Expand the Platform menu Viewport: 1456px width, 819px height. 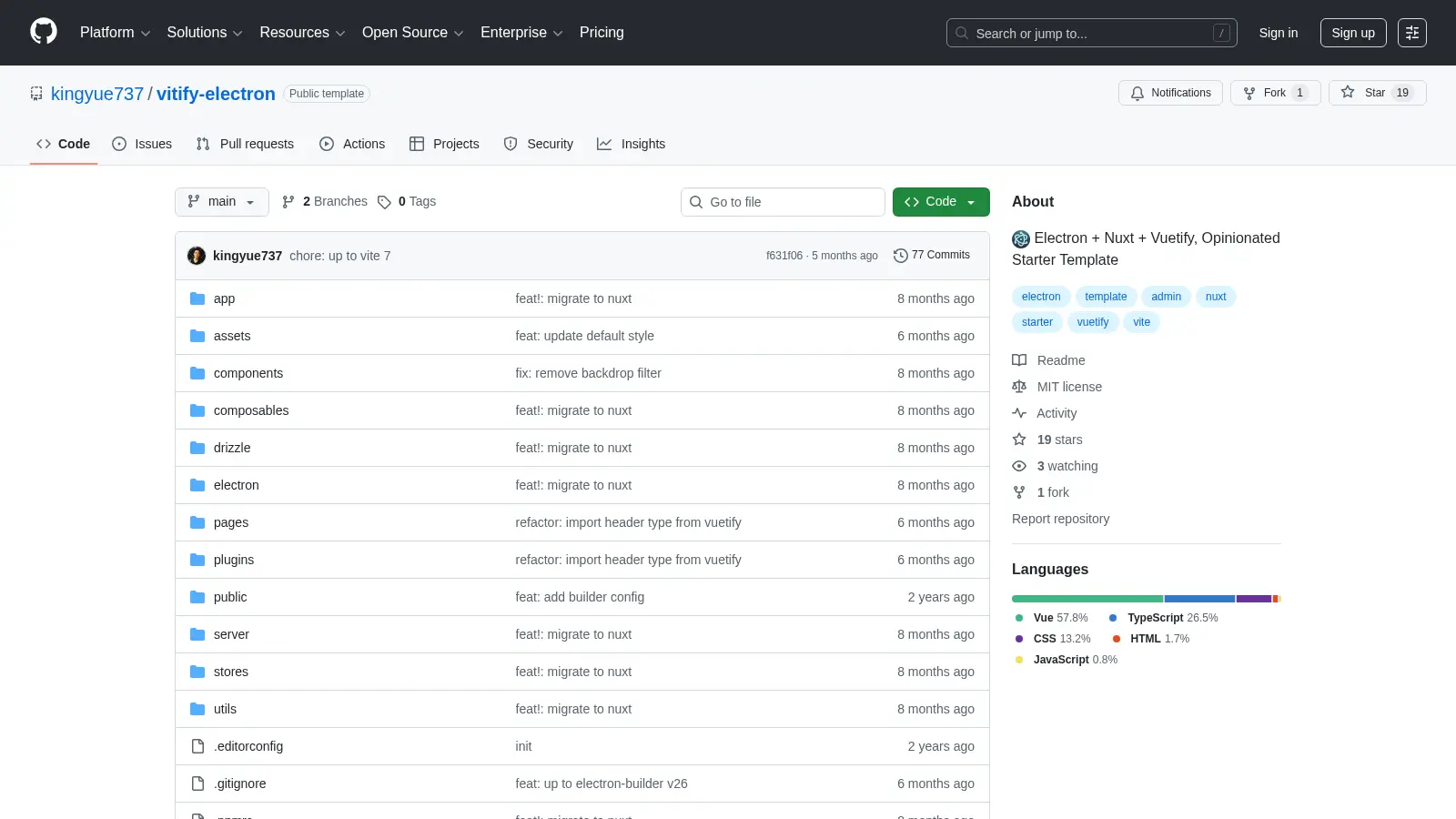click(115, 33)
